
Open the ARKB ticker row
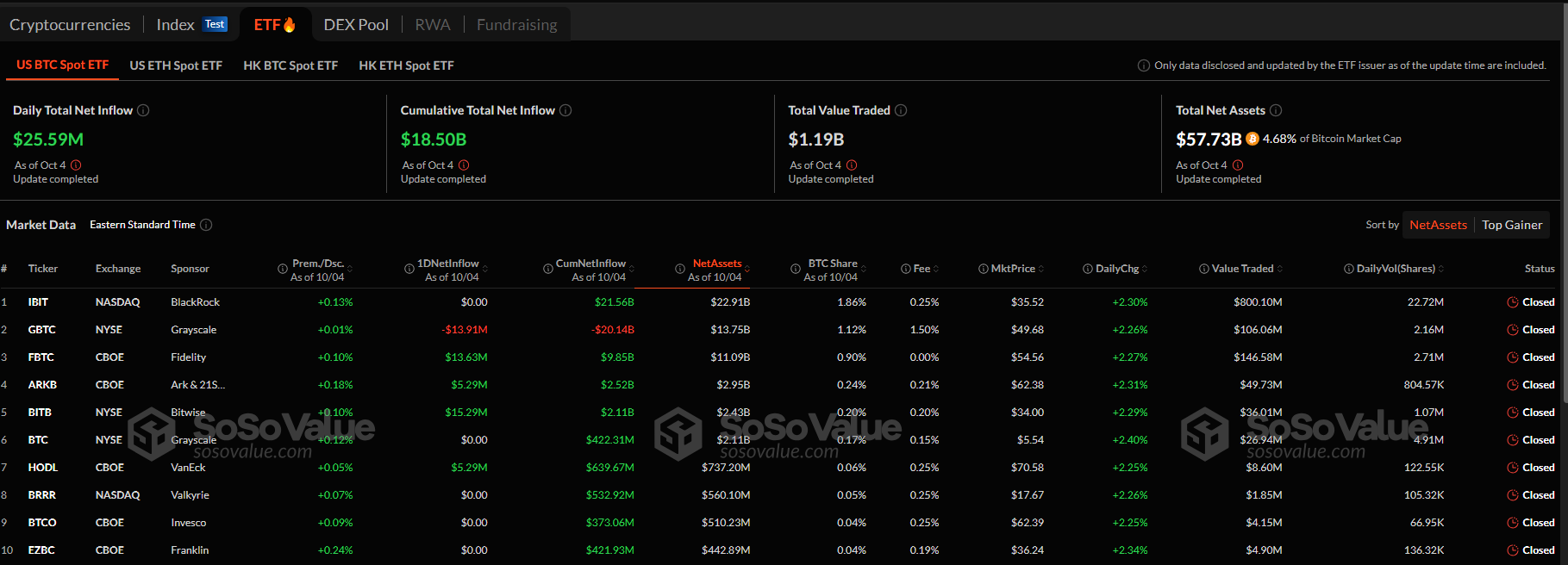point(42,385)
